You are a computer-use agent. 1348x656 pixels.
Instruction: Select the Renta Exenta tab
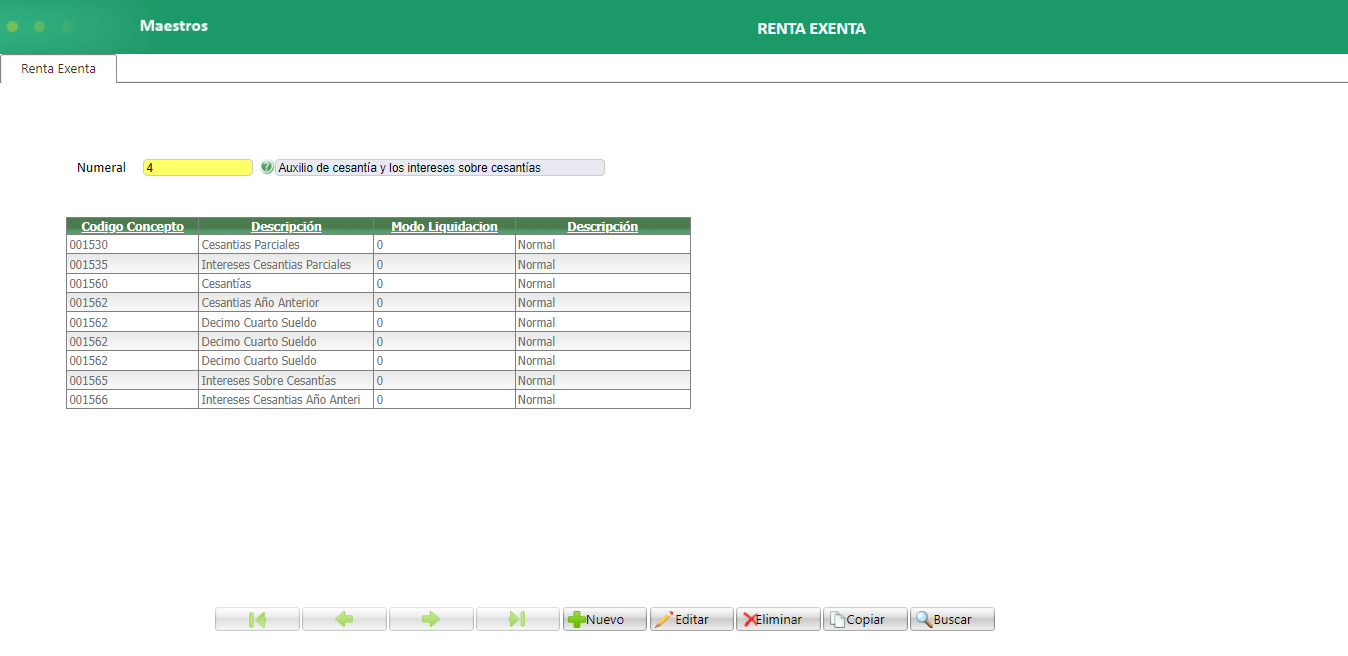pyautogui.click(x=59, y=69)
